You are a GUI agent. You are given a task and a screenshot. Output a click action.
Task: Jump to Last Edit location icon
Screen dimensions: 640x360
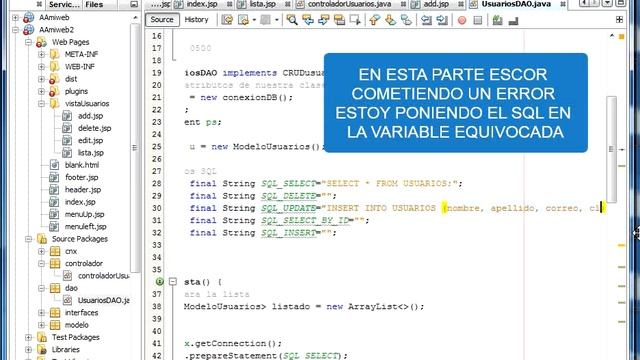227,20
